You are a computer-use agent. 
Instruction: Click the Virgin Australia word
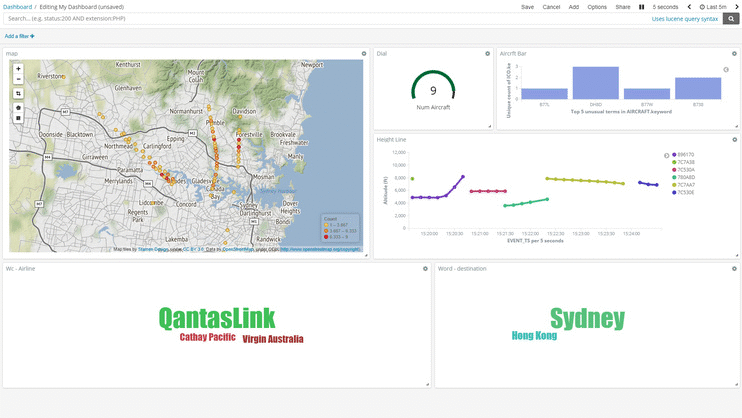(273, 339)
